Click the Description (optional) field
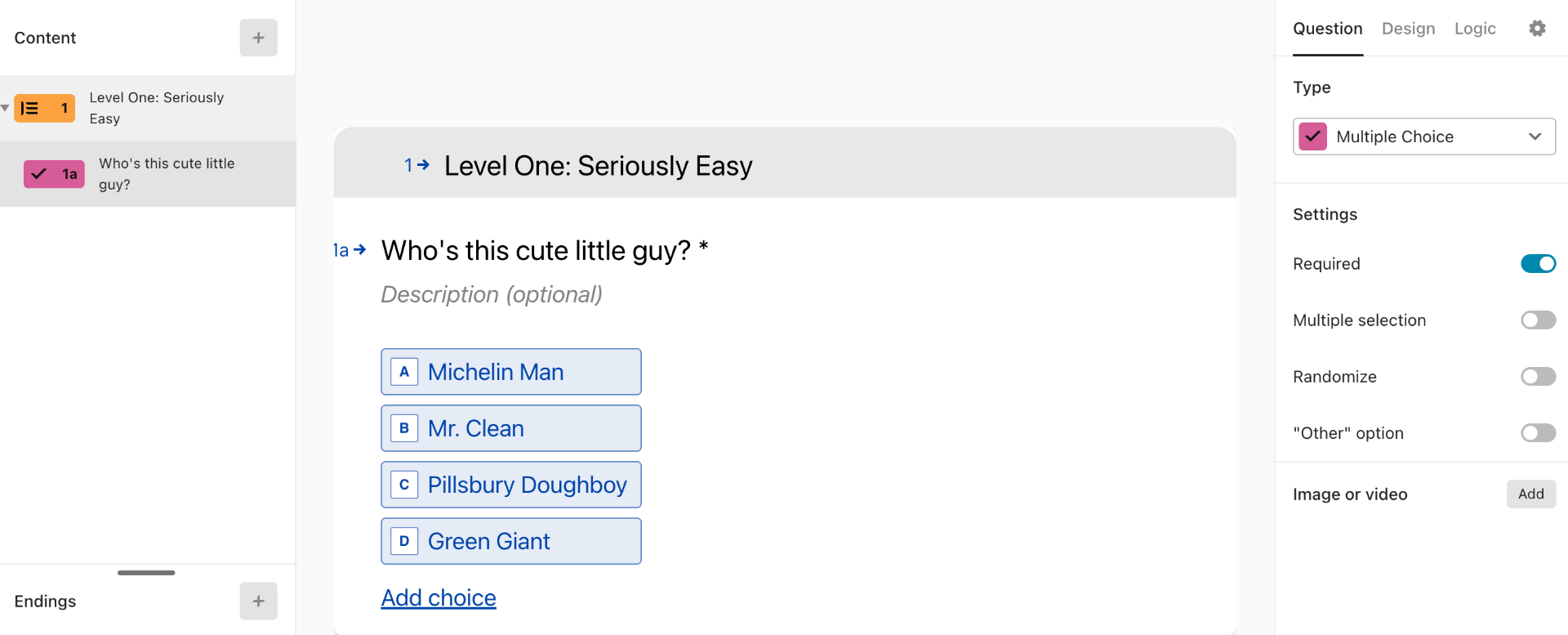 [x=491, y=294]
